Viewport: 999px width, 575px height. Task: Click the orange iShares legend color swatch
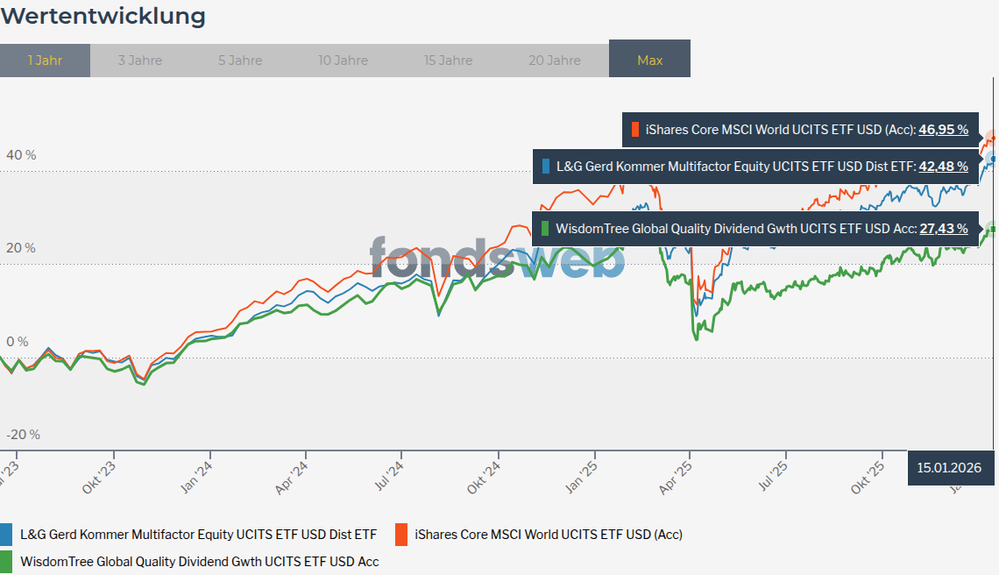401,534
